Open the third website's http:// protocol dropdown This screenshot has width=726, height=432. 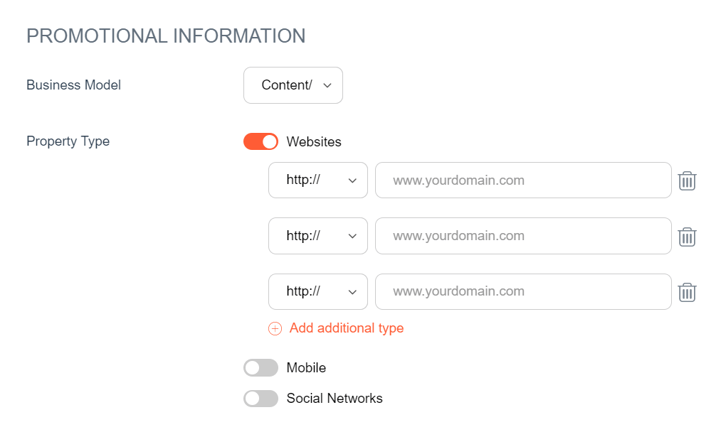pyautogui.click(x=318, y=292)
